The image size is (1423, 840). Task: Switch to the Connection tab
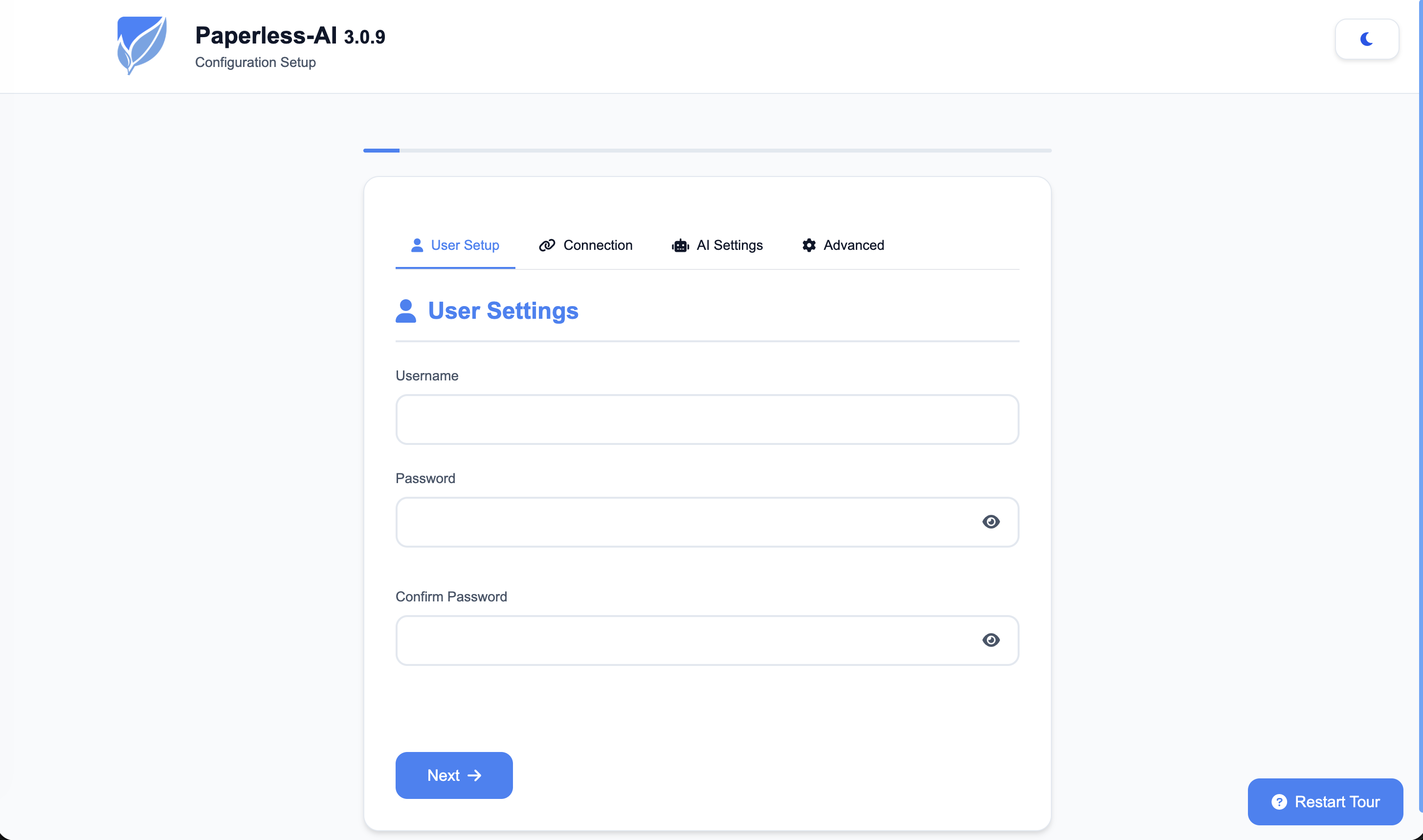pos(585,245)
